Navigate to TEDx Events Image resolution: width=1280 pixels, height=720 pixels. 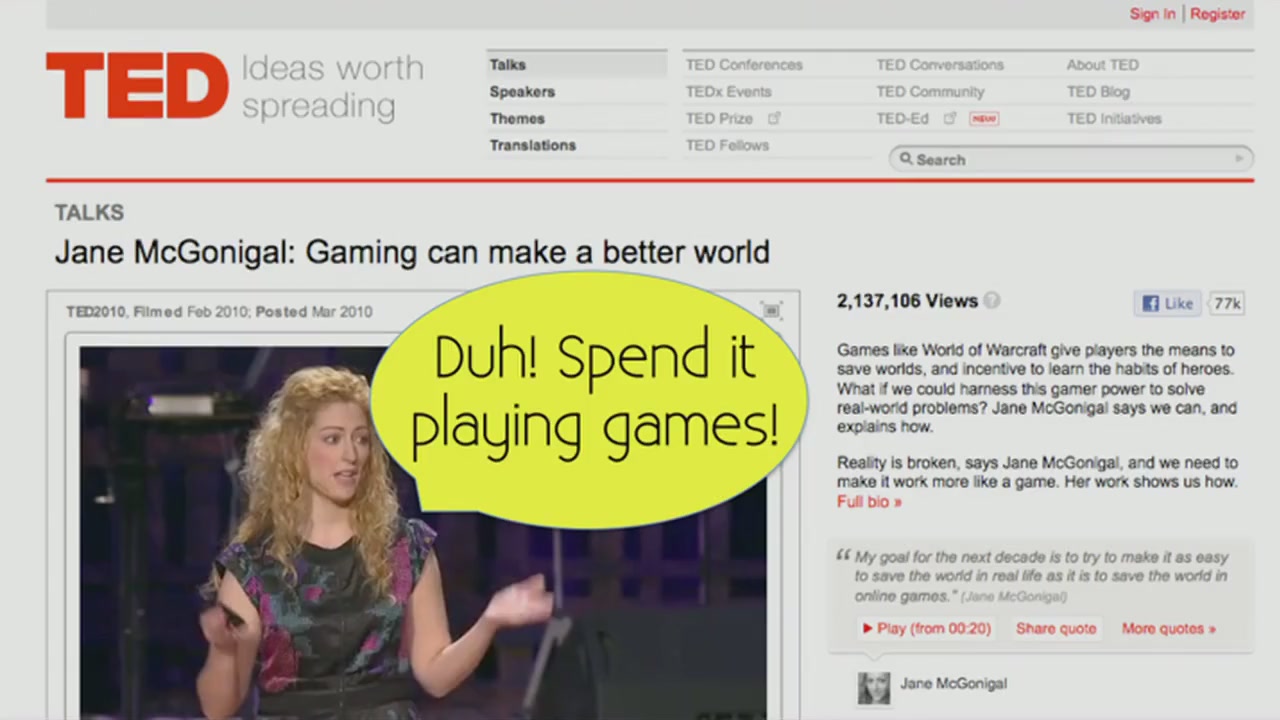pos(728,91)
